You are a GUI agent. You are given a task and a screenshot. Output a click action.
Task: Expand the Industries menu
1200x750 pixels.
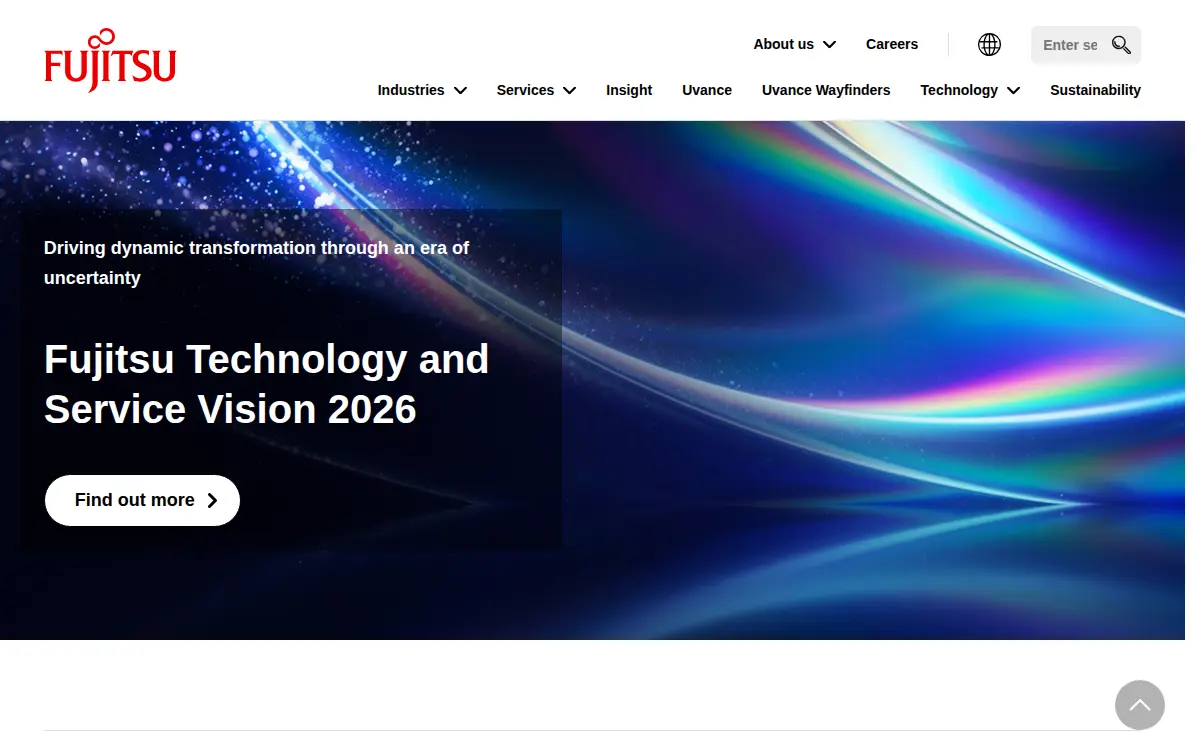422,90
